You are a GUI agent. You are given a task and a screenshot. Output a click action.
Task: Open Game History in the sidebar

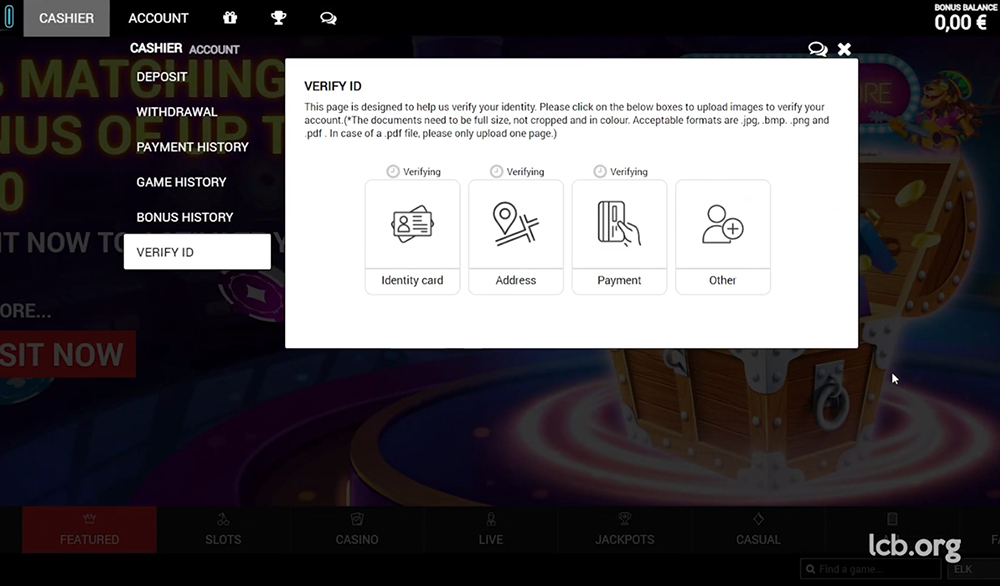point(181,182)
